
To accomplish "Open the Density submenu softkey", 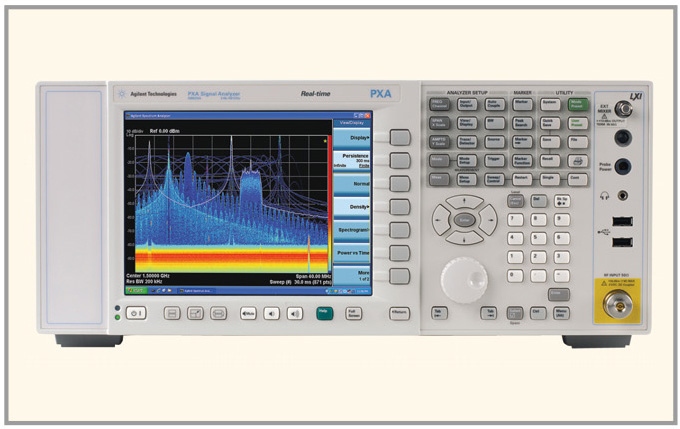I will (352, 207).
